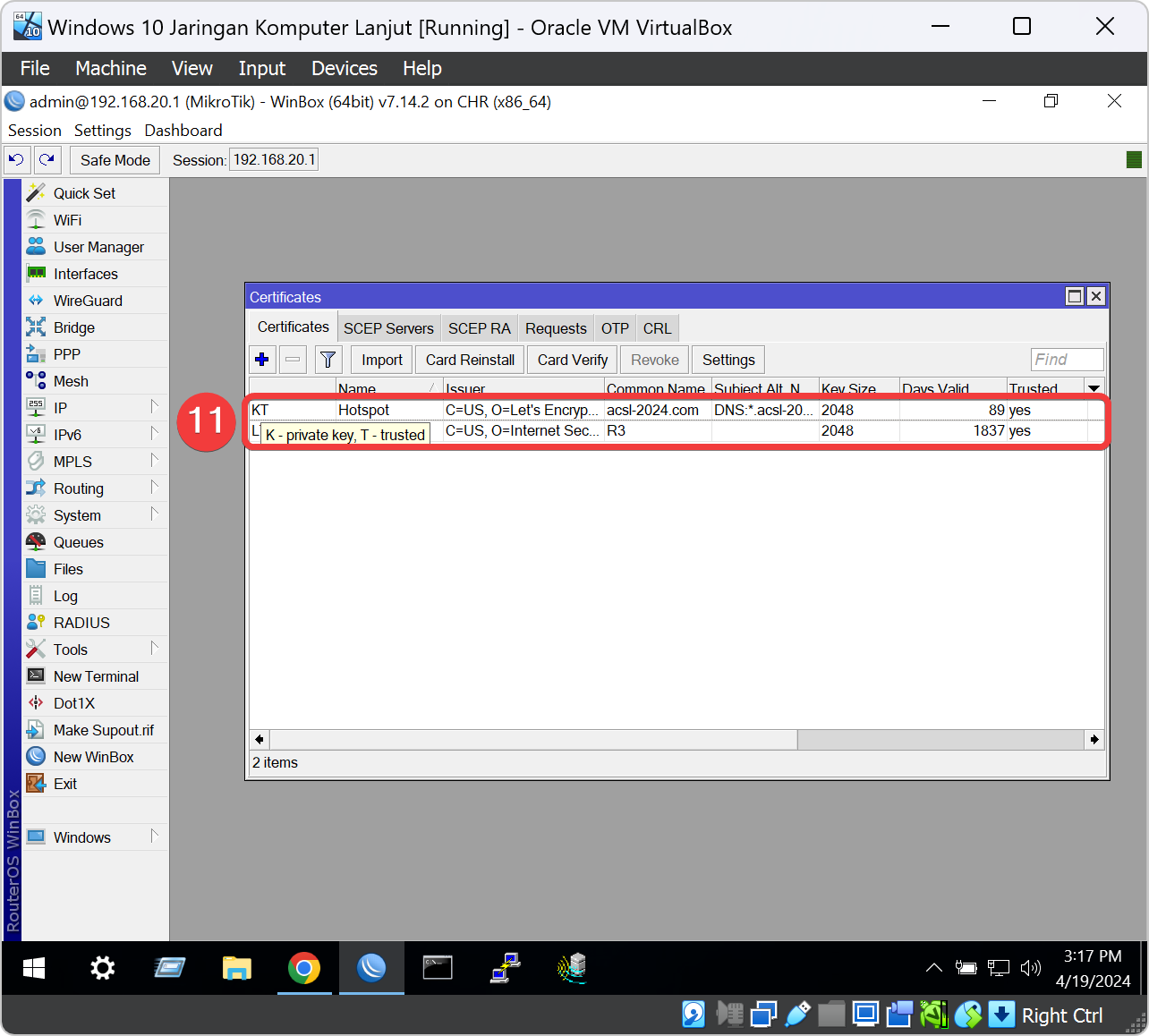Expand the Tools submenu
The image size is (1149, 1036).
[154, 649]
